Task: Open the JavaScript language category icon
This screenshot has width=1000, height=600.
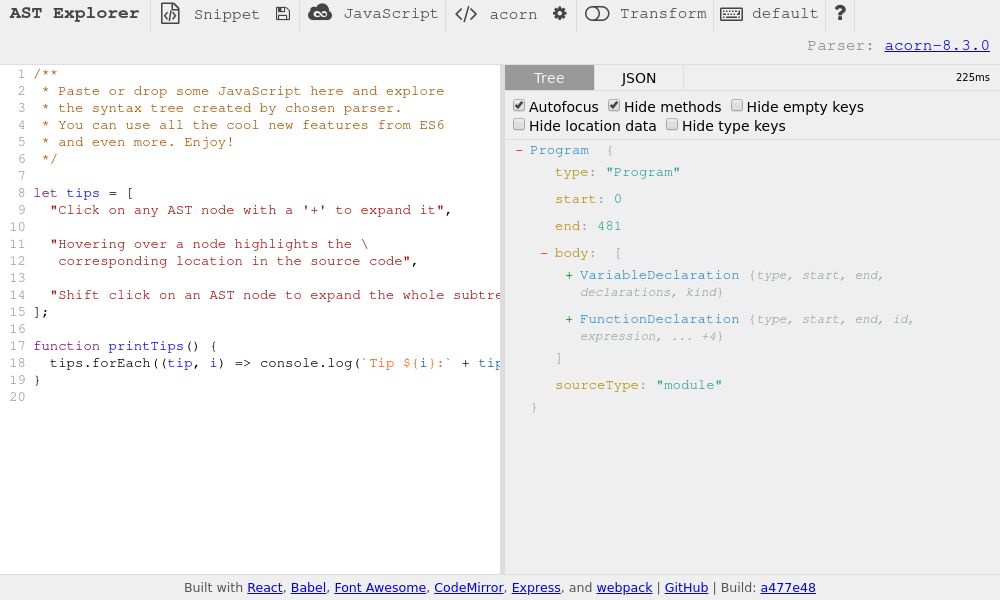Action: coord(321,13)
